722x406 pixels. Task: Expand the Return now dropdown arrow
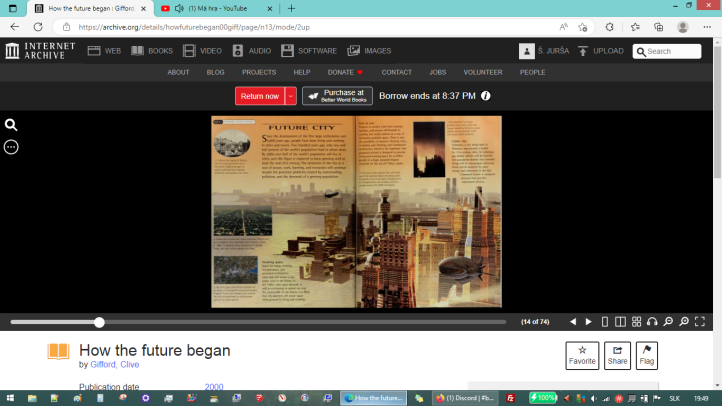(x=291, y=96)
